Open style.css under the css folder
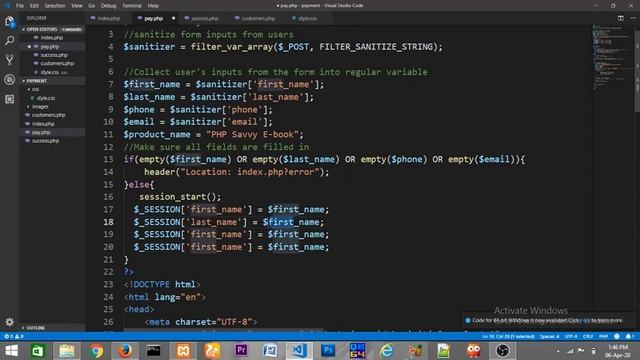The width and height of the screenshot is (640, 360). 45,98
